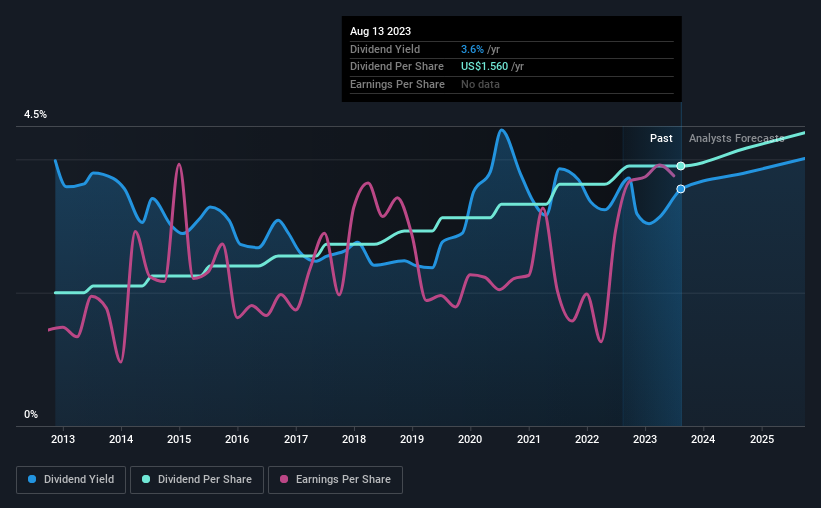Click the US$1.560 value in tooltip
Image resolution: width=821 pixels, height=508 pixels.
pyautogui.click(x=484, y=67)
